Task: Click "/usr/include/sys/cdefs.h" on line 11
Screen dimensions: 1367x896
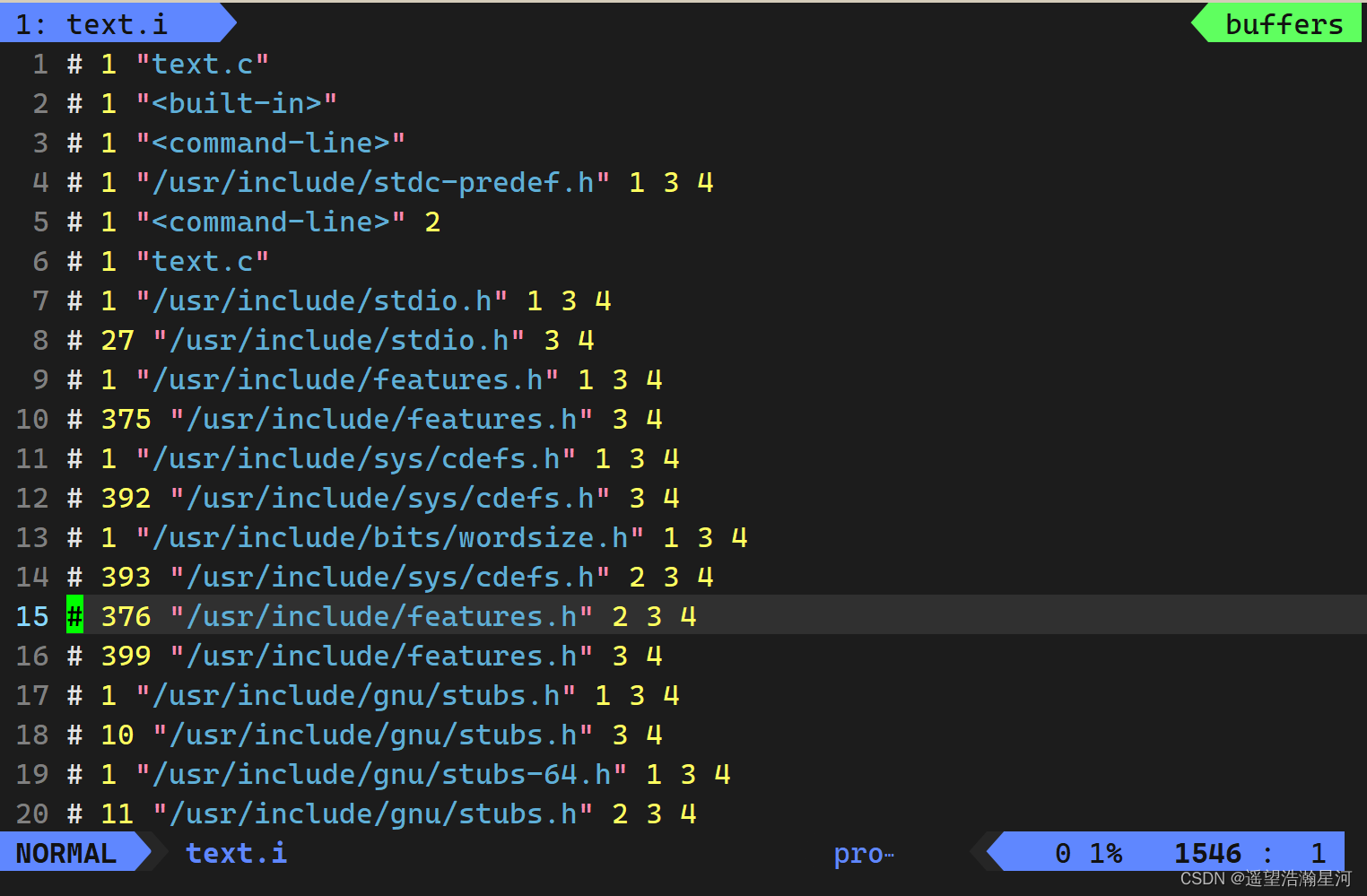Action: 356,458
